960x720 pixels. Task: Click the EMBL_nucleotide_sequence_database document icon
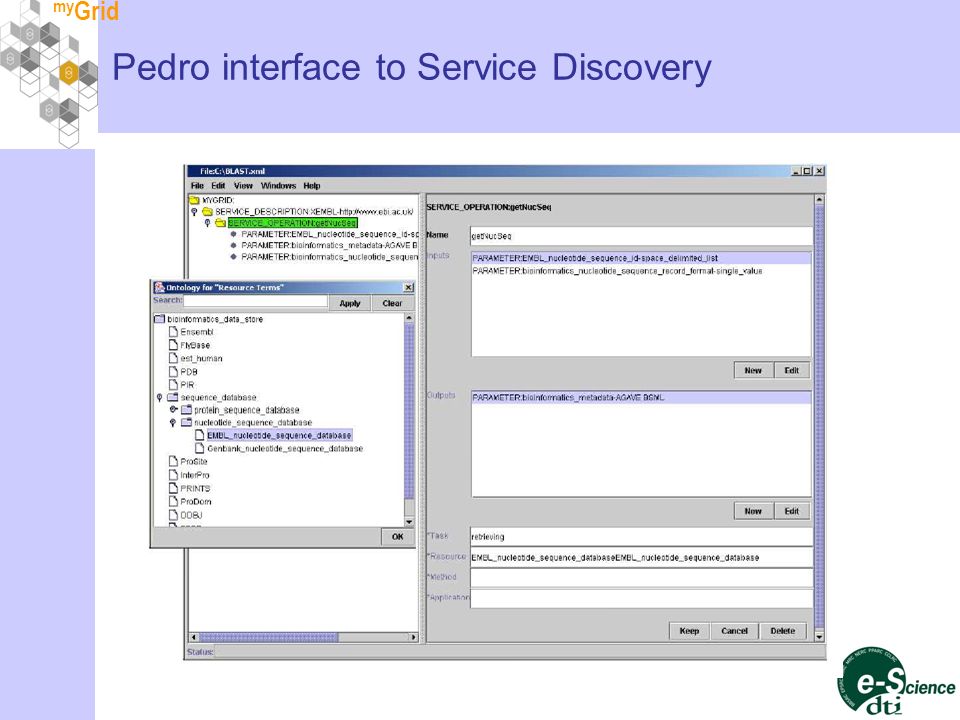pyautogui.click(x=200, y=435)
